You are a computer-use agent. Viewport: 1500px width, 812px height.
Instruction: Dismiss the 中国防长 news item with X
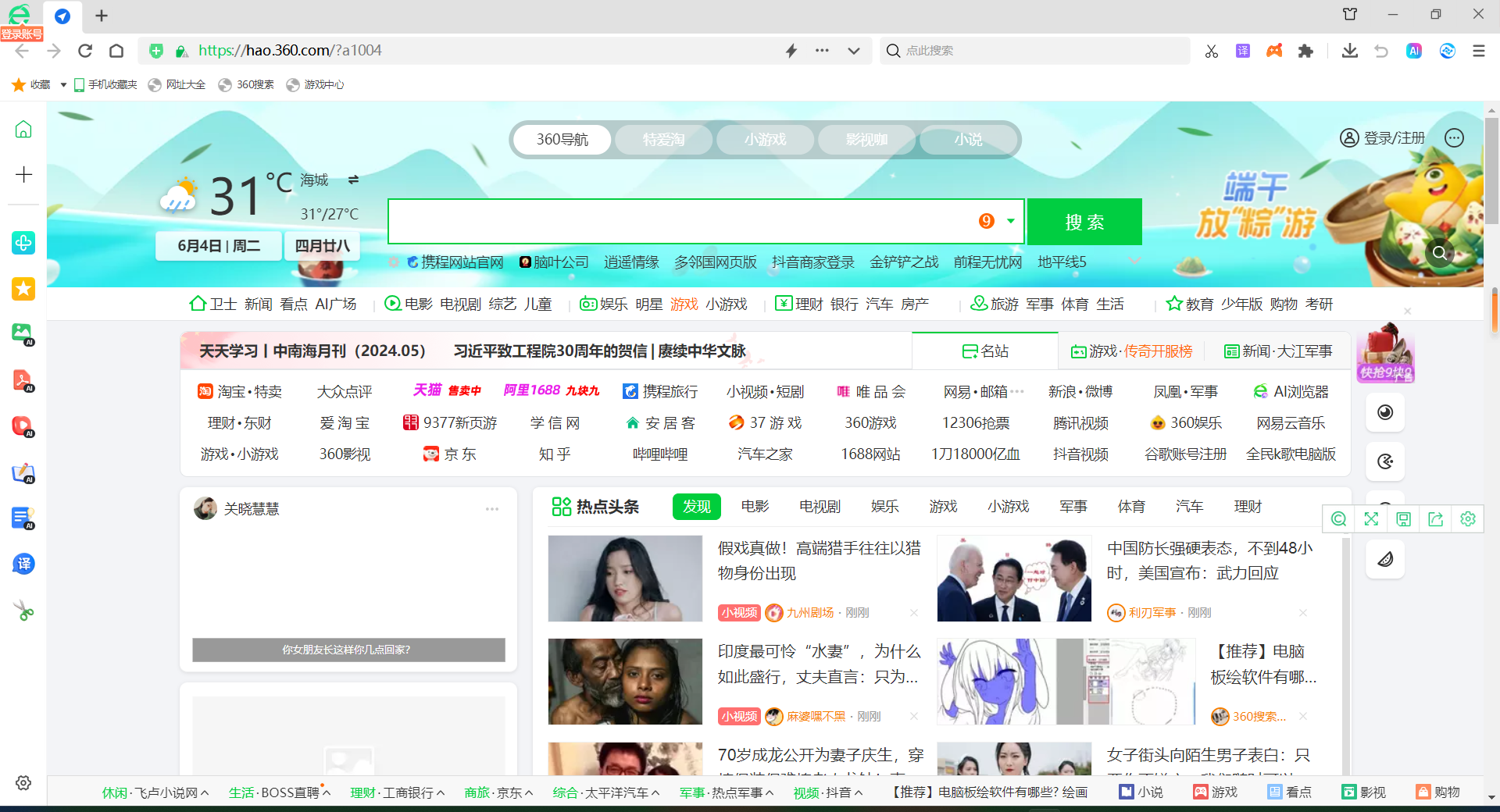pos(1303,613)
